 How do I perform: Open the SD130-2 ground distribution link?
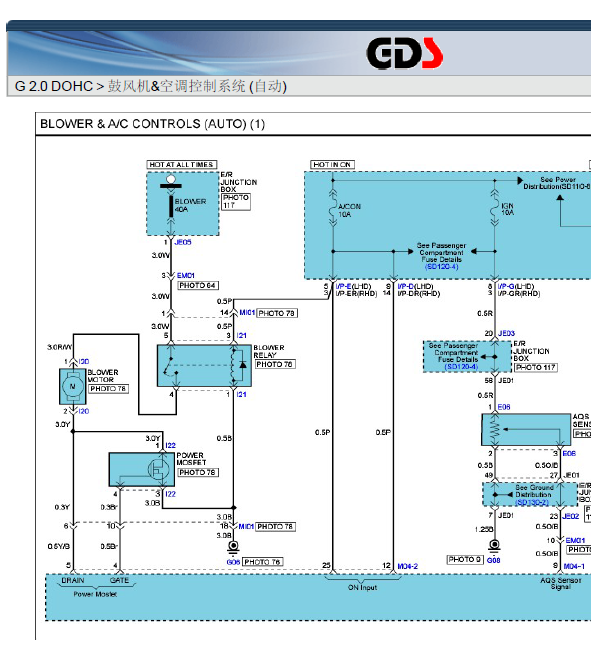point(532,502)
